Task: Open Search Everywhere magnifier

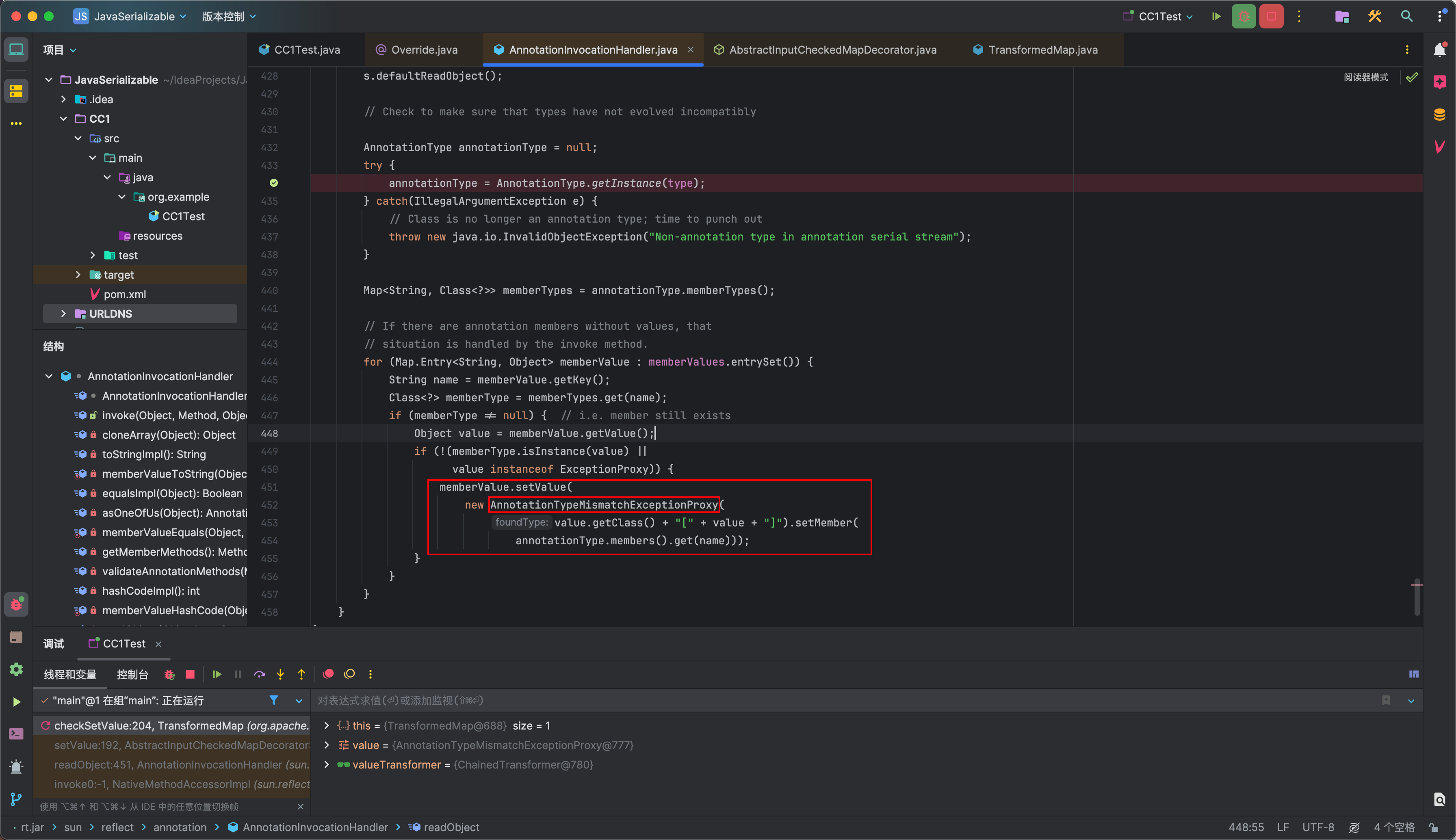Action: tap(1407, 16)
